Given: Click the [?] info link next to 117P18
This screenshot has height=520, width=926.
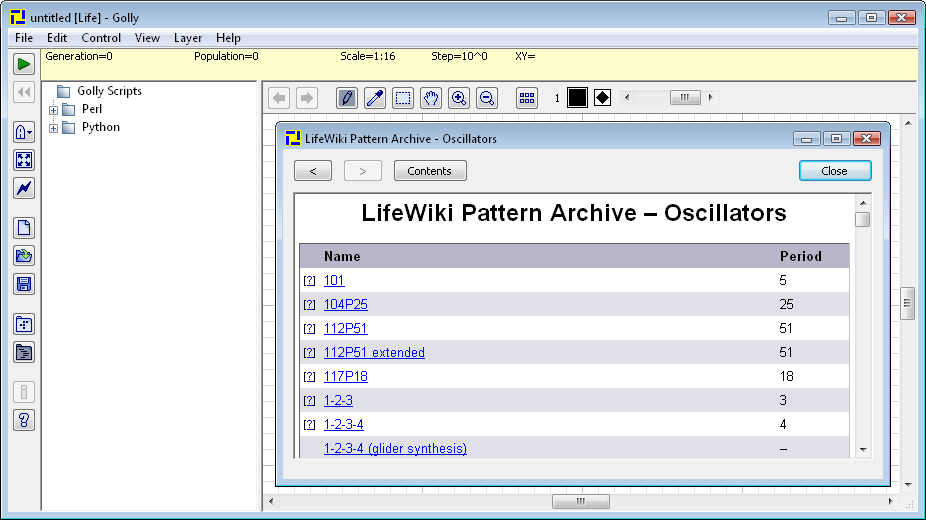Looking at the screenshot, I should (309, 377).
